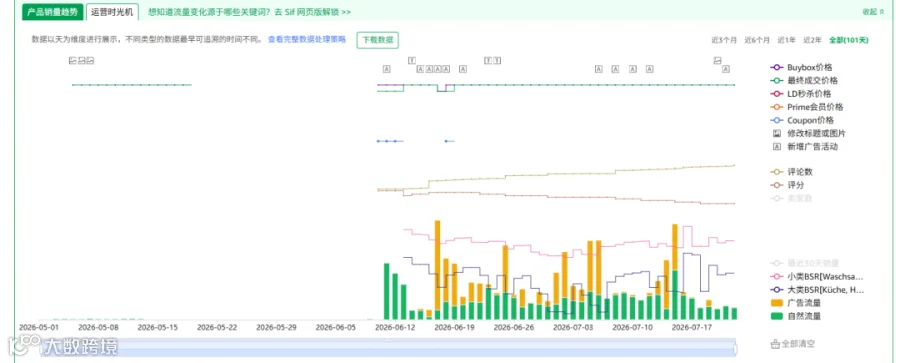Click the last A ad-activity marker on the right
Screen dimensions: 900x363
pos(726,69)
